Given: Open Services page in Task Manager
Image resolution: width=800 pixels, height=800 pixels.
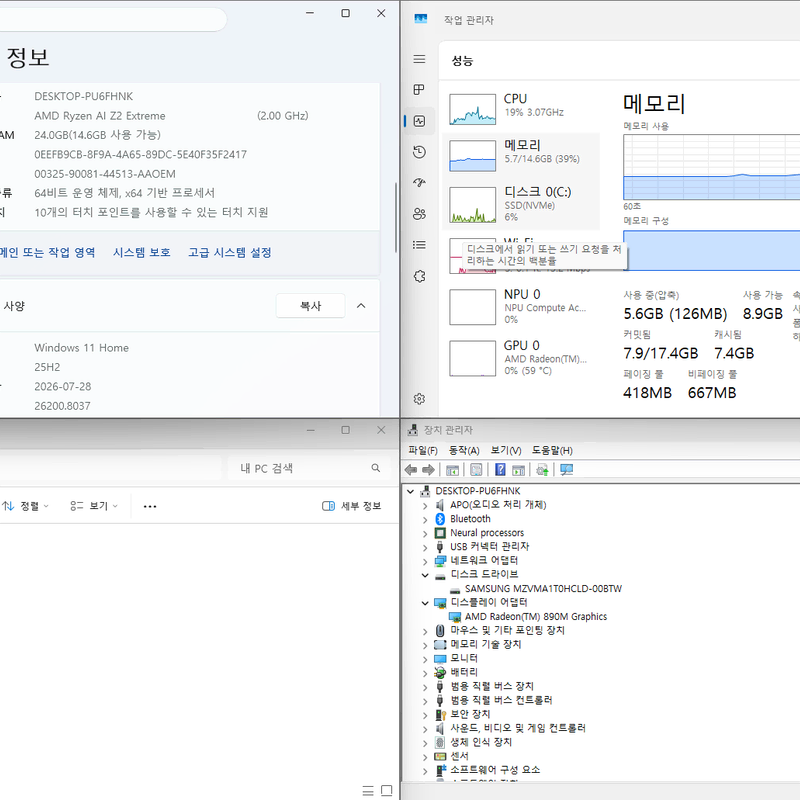Looking at the screenshot, I should point(419,276).
